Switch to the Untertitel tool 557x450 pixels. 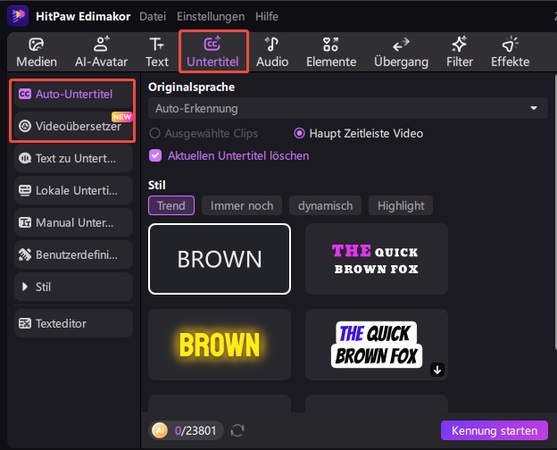pyautogui.click(x=212, y=52)
